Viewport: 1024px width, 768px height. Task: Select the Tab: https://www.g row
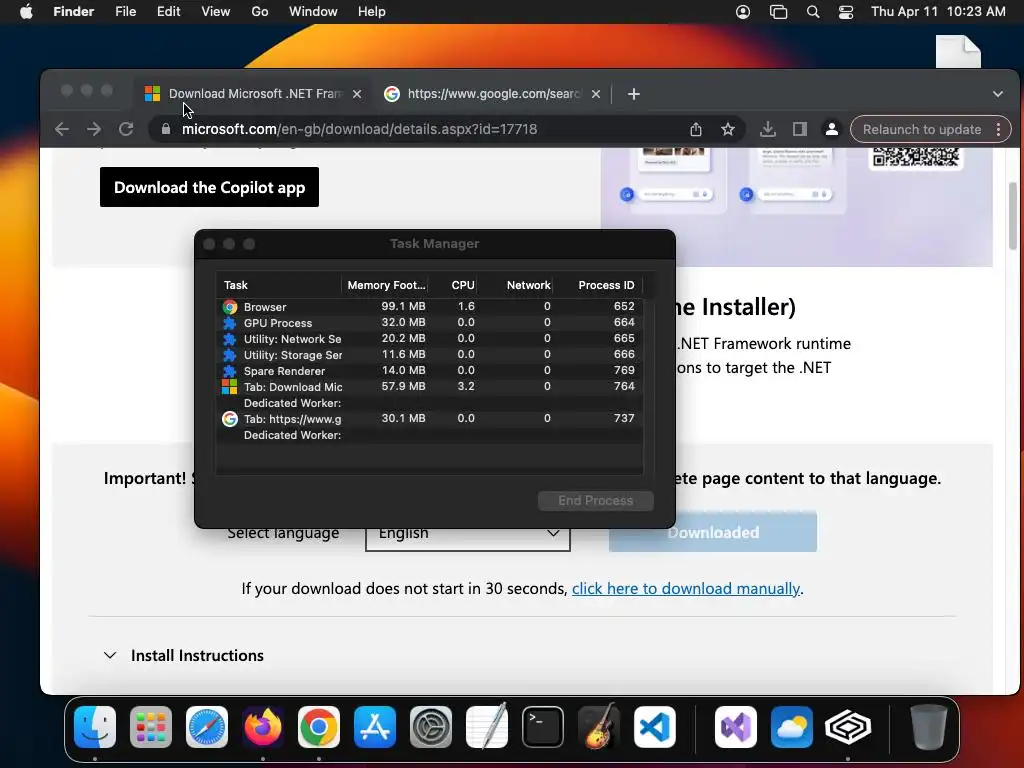[430, 419]
